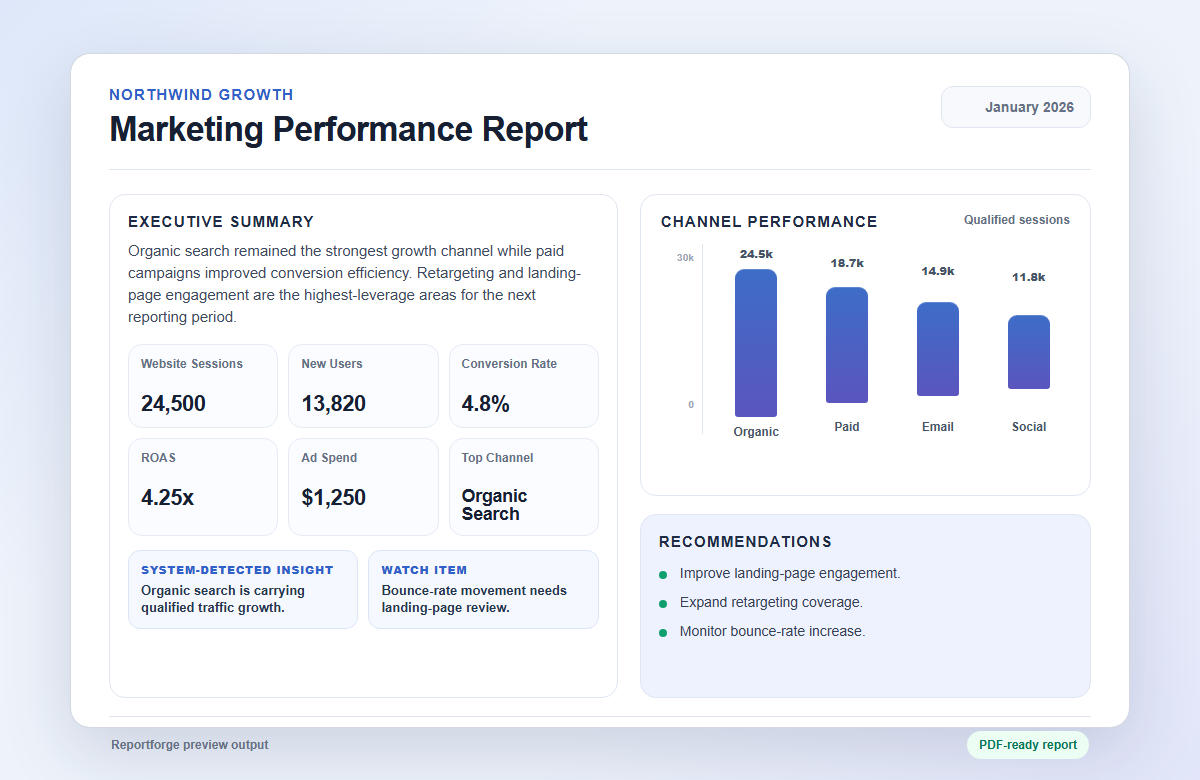This screenshot has height=780, width=1200.
Task: Click the Executive Summary heading
Action: pos(221,222)
